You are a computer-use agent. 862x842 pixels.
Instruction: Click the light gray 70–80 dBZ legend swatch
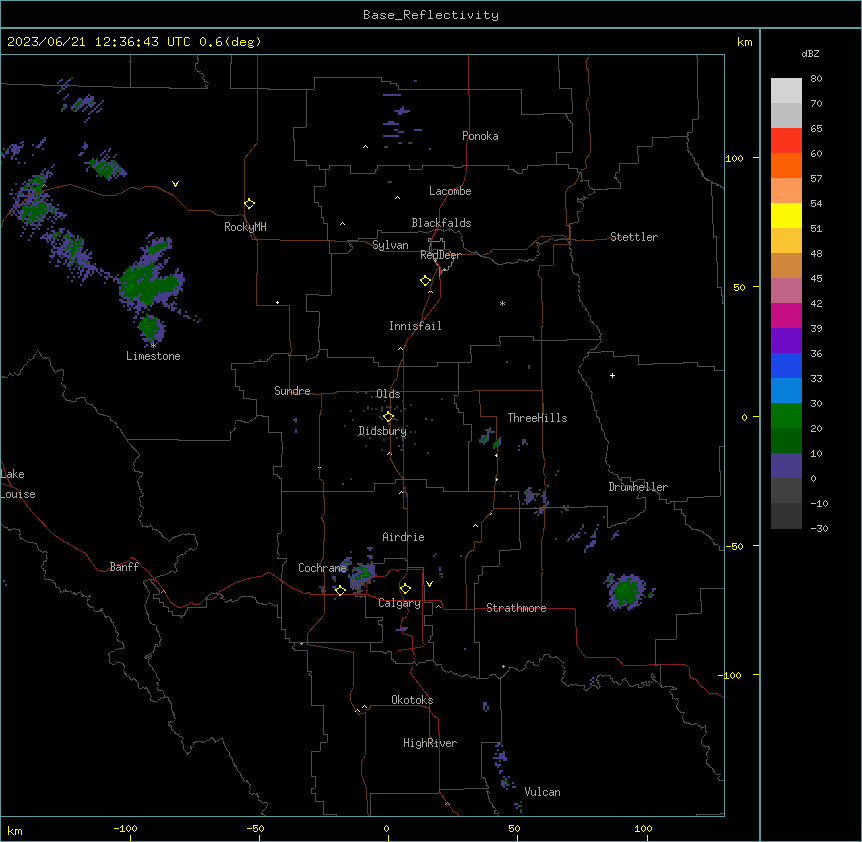tap(786, 90)
